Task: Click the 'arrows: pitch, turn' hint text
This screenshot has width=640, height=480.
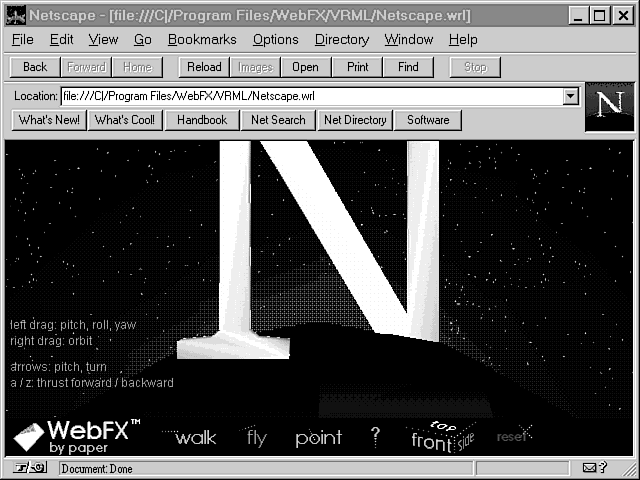Action: pyautogui.click(x=58, y=367)
